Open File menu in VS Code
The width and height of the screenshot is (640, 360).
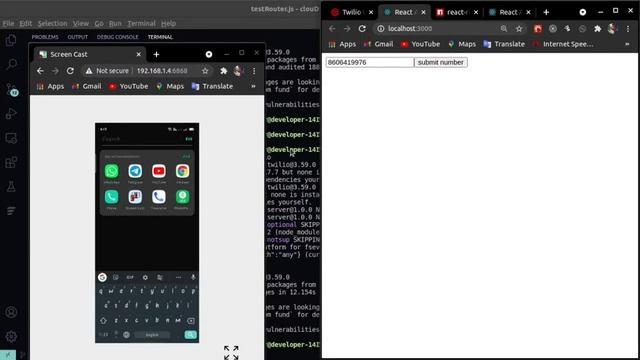click(8, 23)
